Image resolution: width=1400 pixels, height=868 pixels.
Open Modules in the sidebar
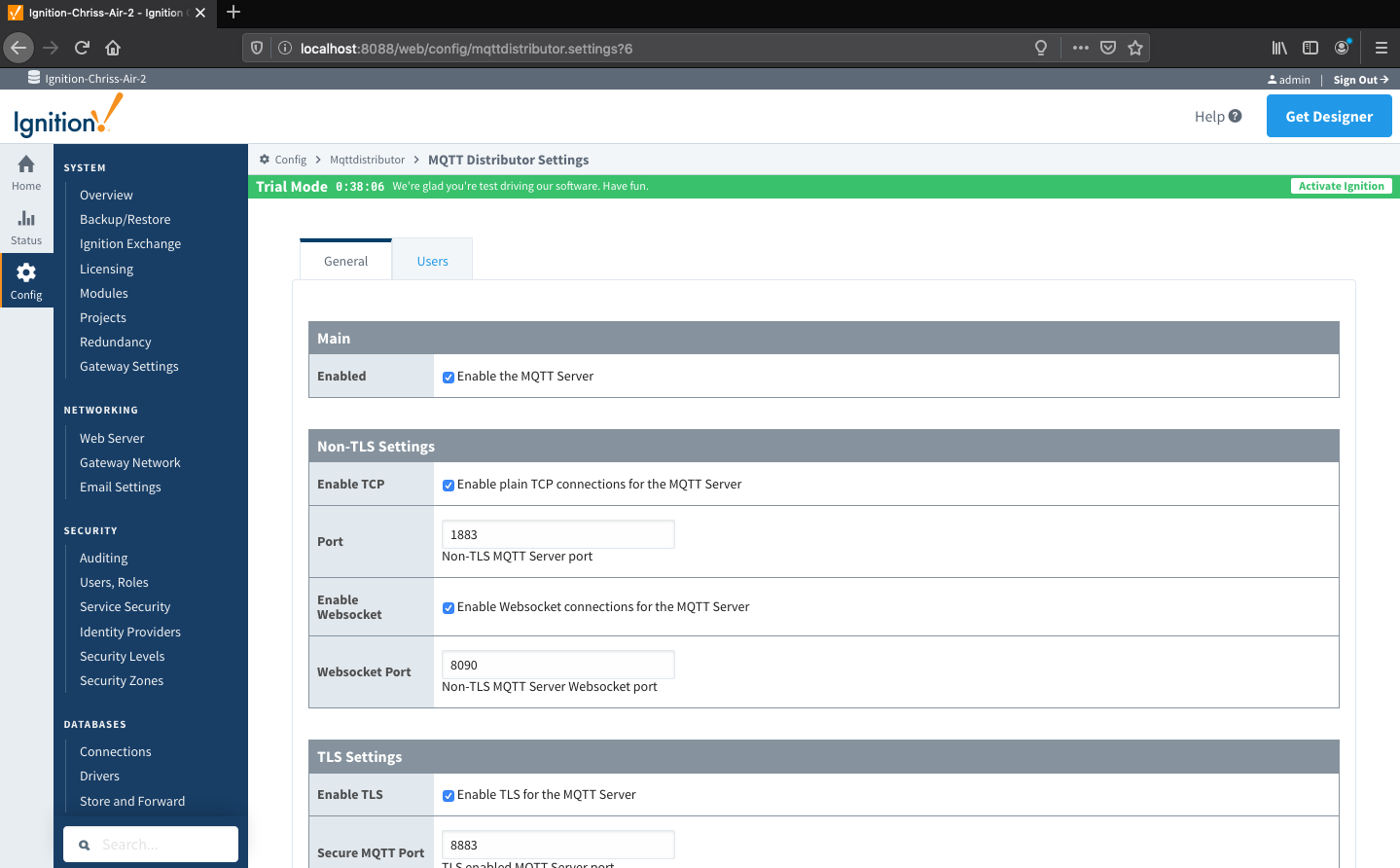click(x=104, y=293)
